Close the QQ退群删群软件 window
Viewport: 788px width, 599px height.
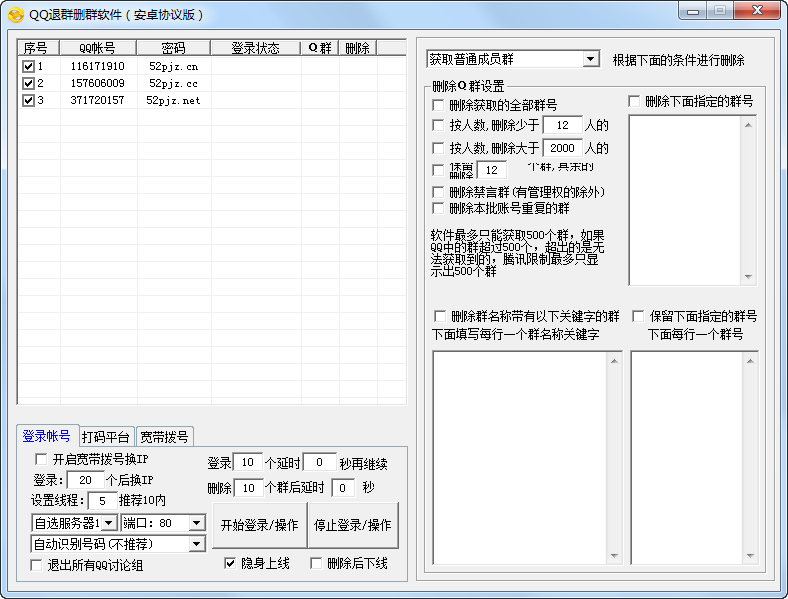point(757,11)
